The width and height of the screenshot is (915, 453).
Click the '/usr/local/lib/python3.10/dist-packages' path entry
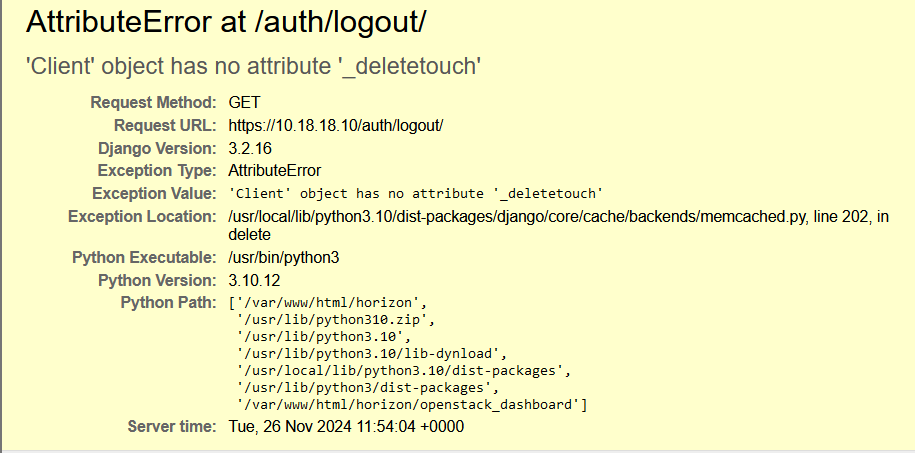(x=400, y=370)
